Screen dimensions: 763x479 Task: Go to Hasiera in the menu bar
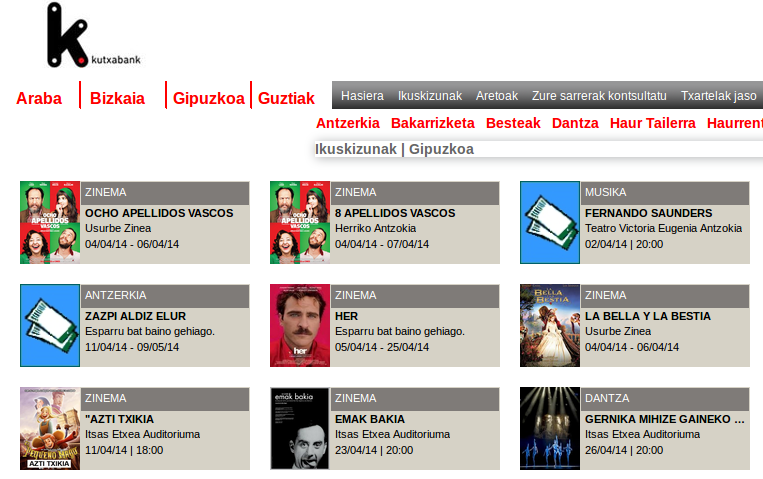click(362, 96)
